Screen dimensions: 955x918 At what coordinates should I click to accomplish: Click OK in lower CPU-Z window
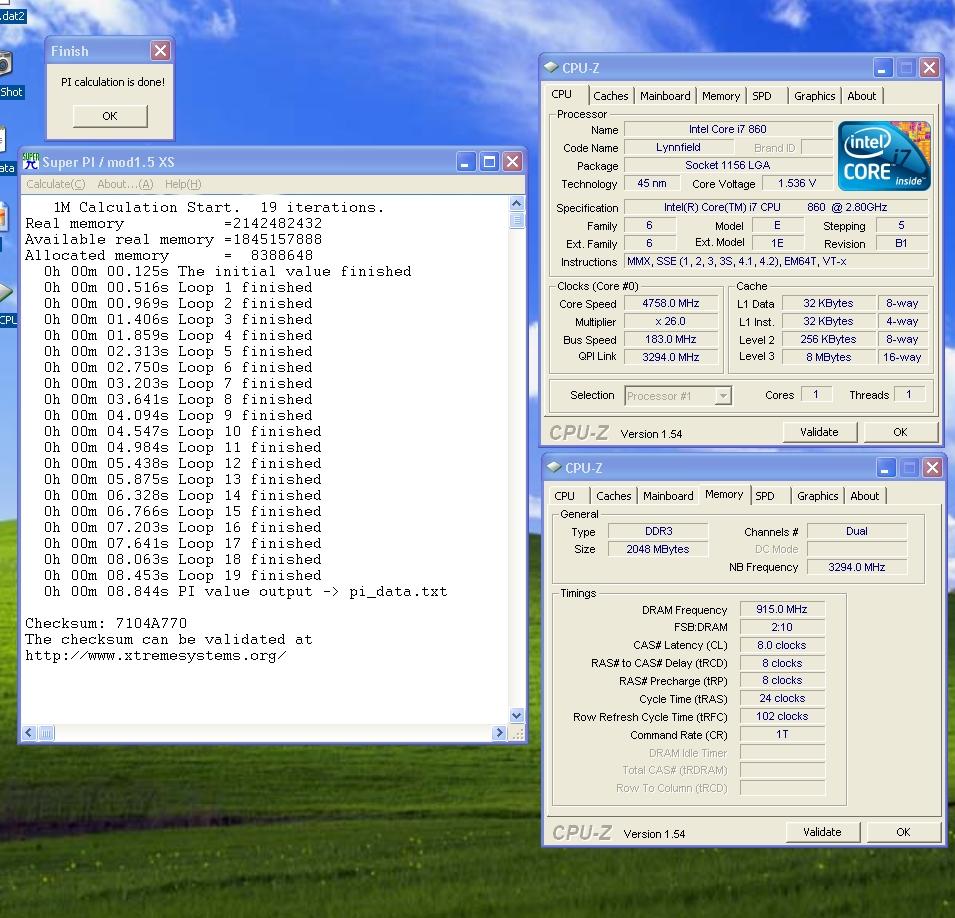[903, 832]
